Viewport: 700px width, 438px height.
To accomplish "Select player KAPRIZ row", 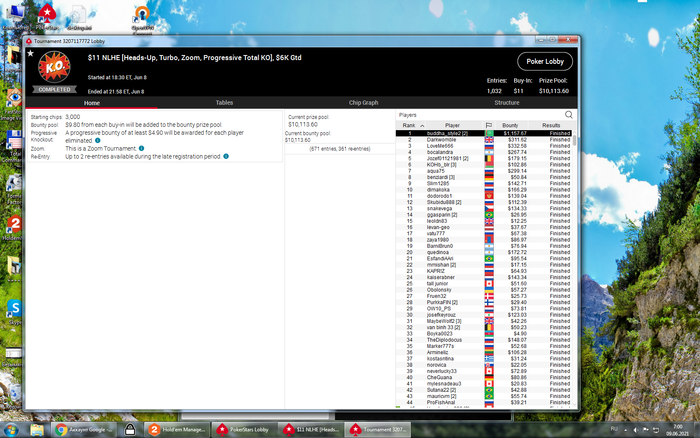I will [483, 271].
